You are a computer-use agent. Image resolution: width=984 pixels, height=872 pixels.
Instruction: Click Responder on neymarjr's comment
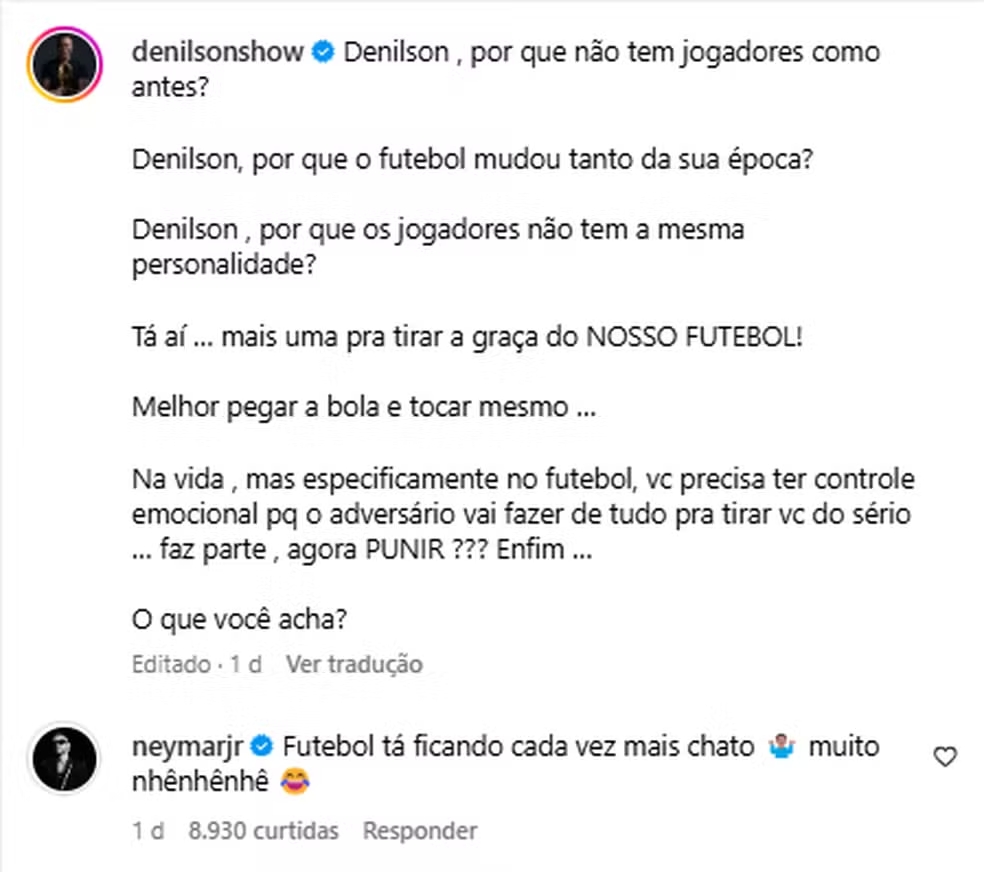pyautogui.click(x=420, y=831)
